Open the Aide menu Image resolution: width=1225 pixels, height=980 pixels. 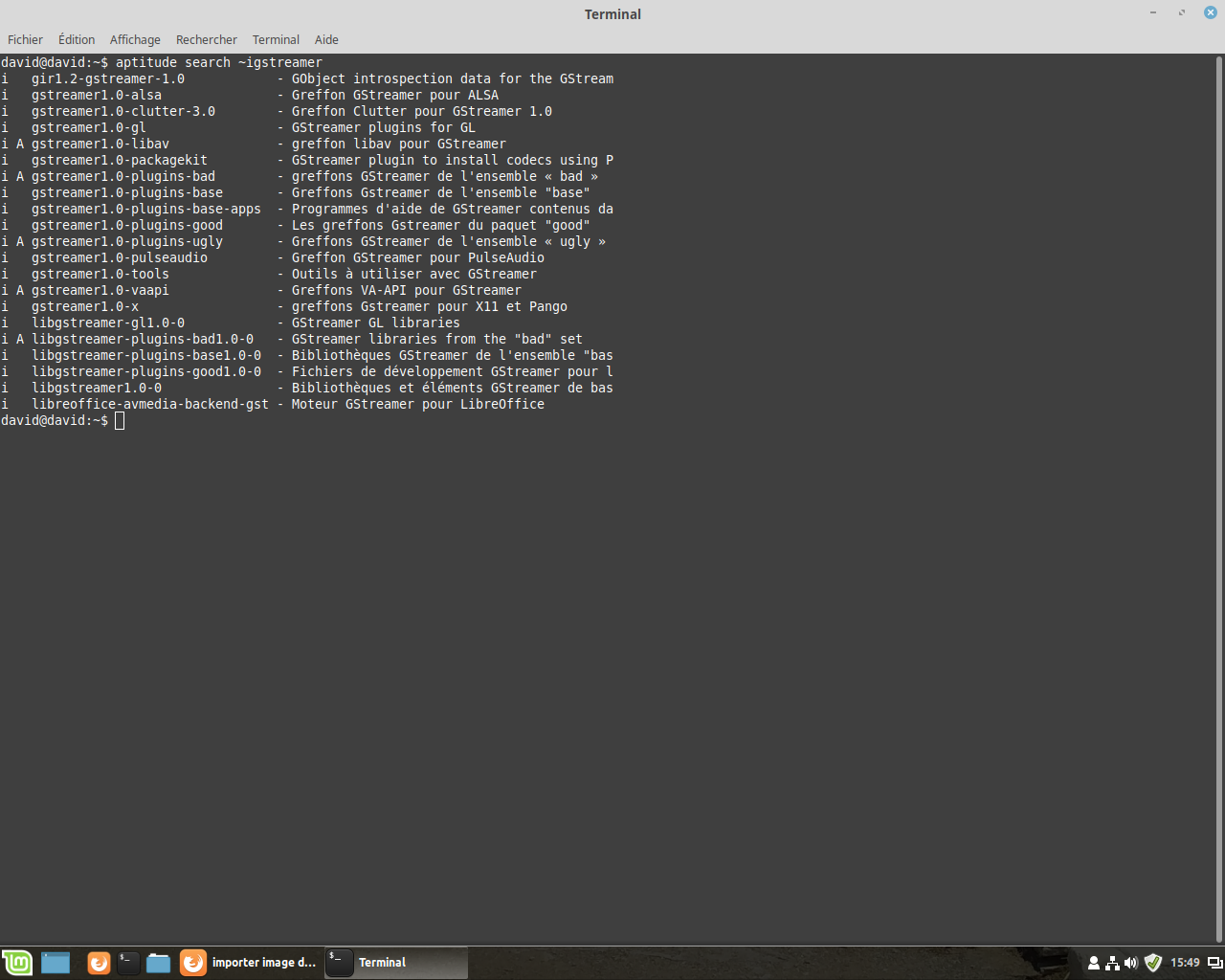(x=326, y=39)
